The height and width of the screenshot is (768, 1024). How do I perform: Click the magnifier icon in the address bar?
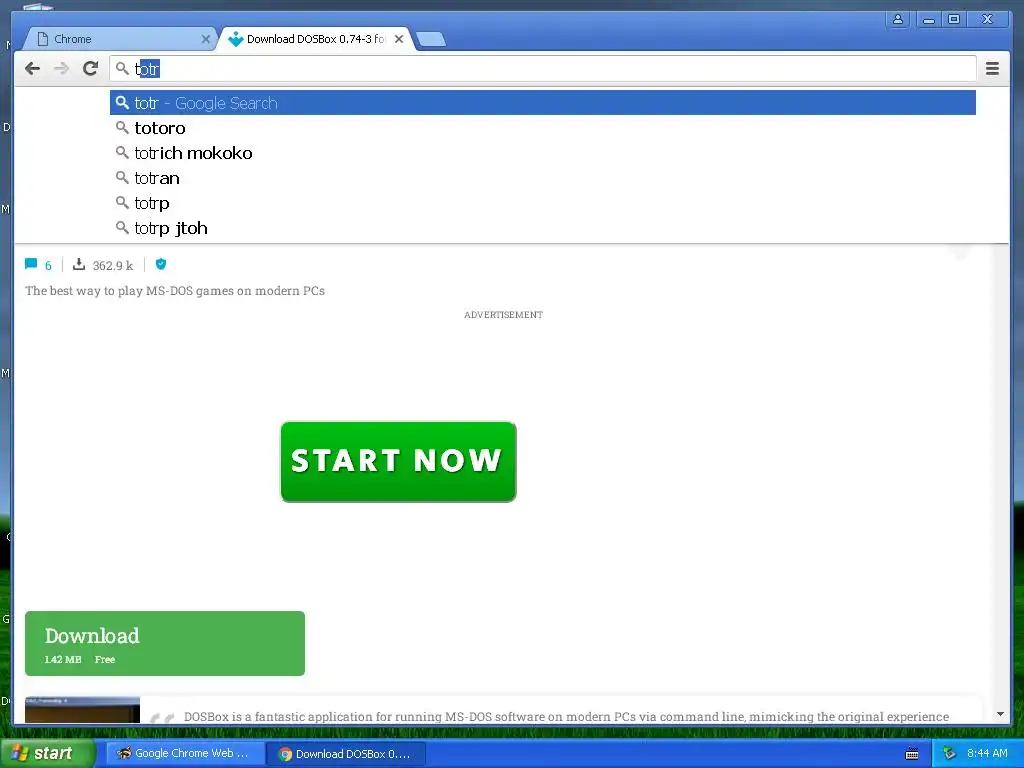coord(122,68)
